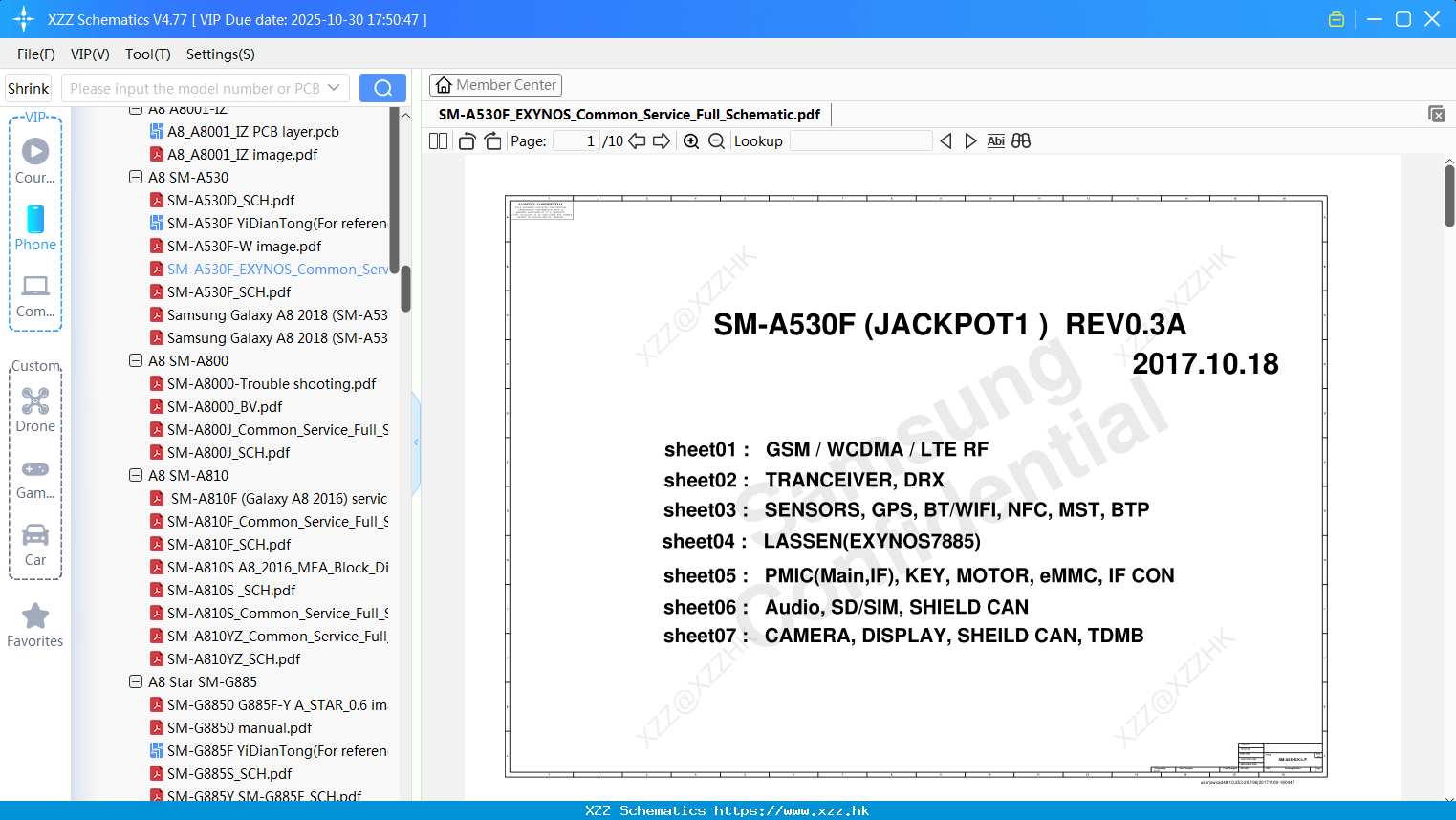Select the Drone category
The width and height of the screenshot is (1456, 820).
pos(35,409)
